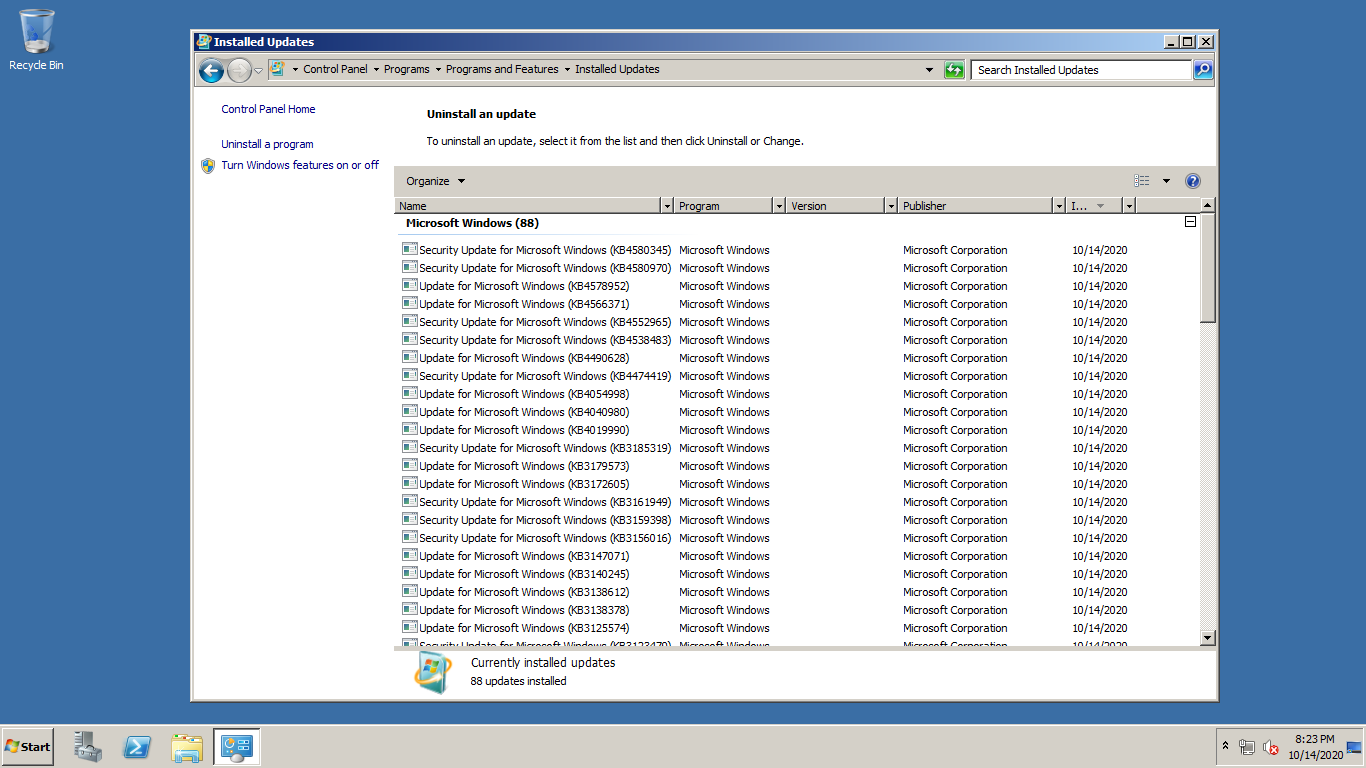Open Server Manager from the taskbar
The image size is (1366, 768).
coord(88,746)
